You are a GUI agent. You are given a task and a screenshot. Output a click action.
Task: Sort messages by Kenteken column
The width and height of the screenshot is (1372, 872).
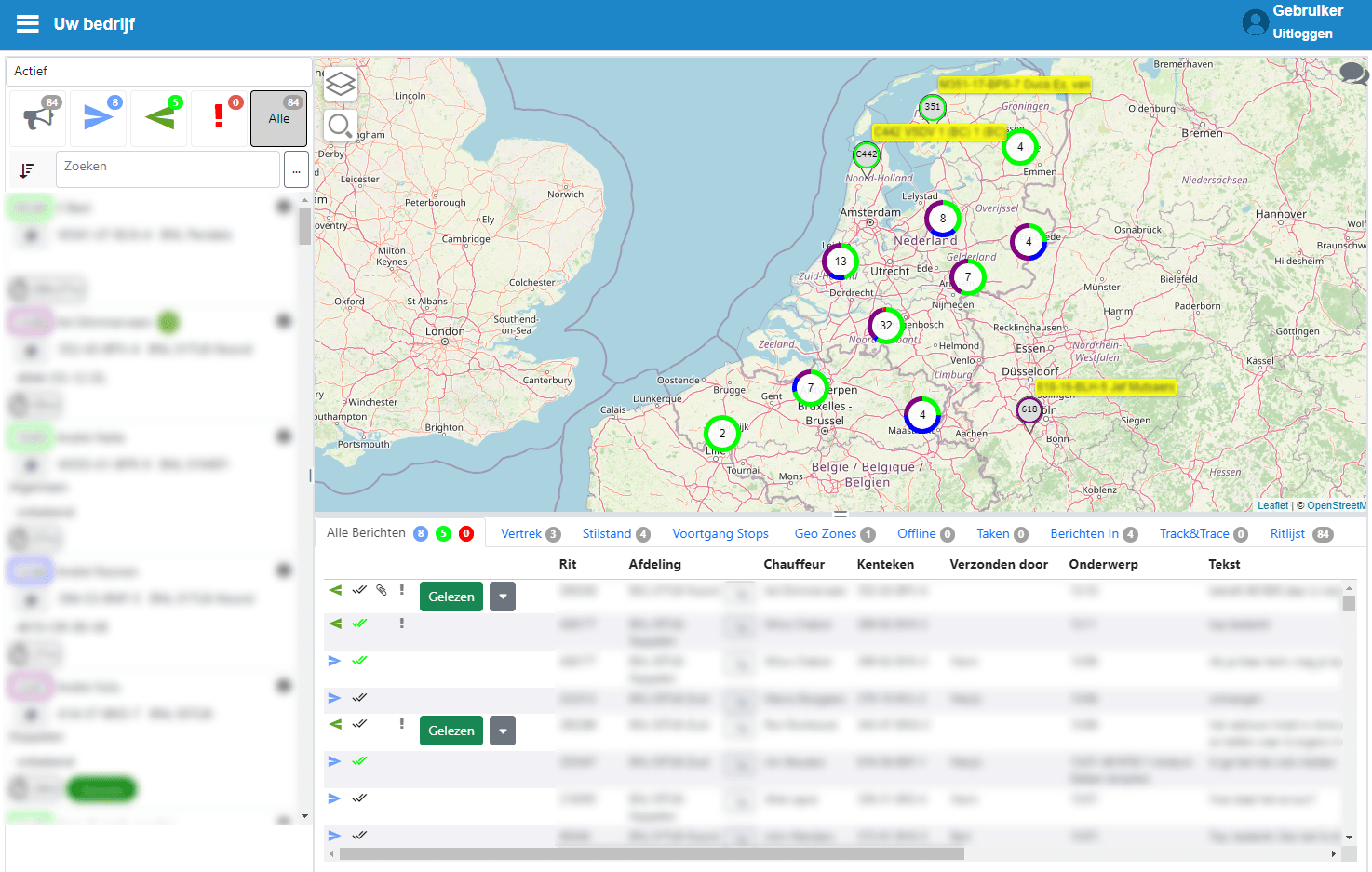coord(885,564)
